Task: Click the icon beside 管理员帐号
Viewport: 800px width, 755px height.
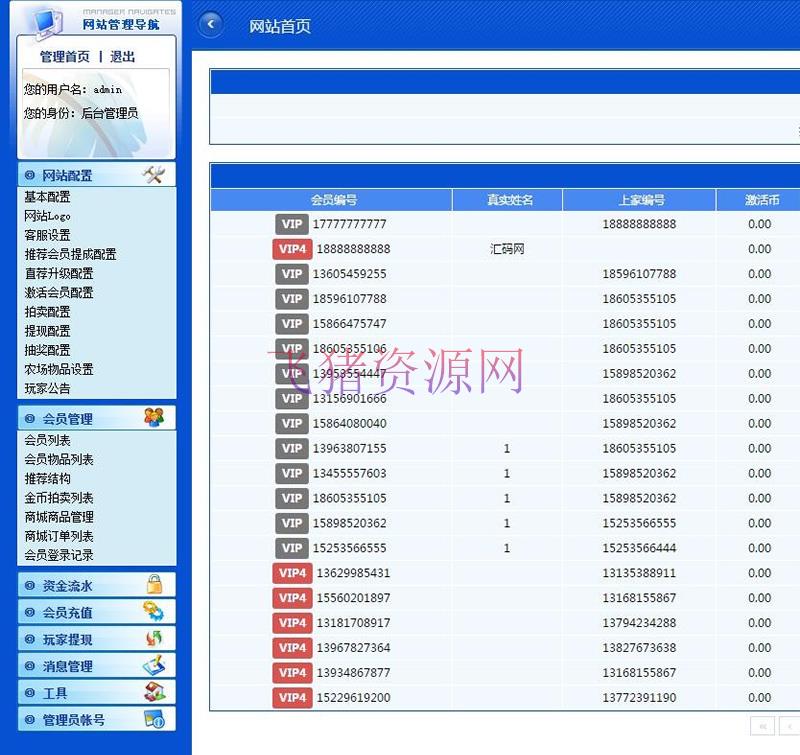Action: click(x=154, y=719)
